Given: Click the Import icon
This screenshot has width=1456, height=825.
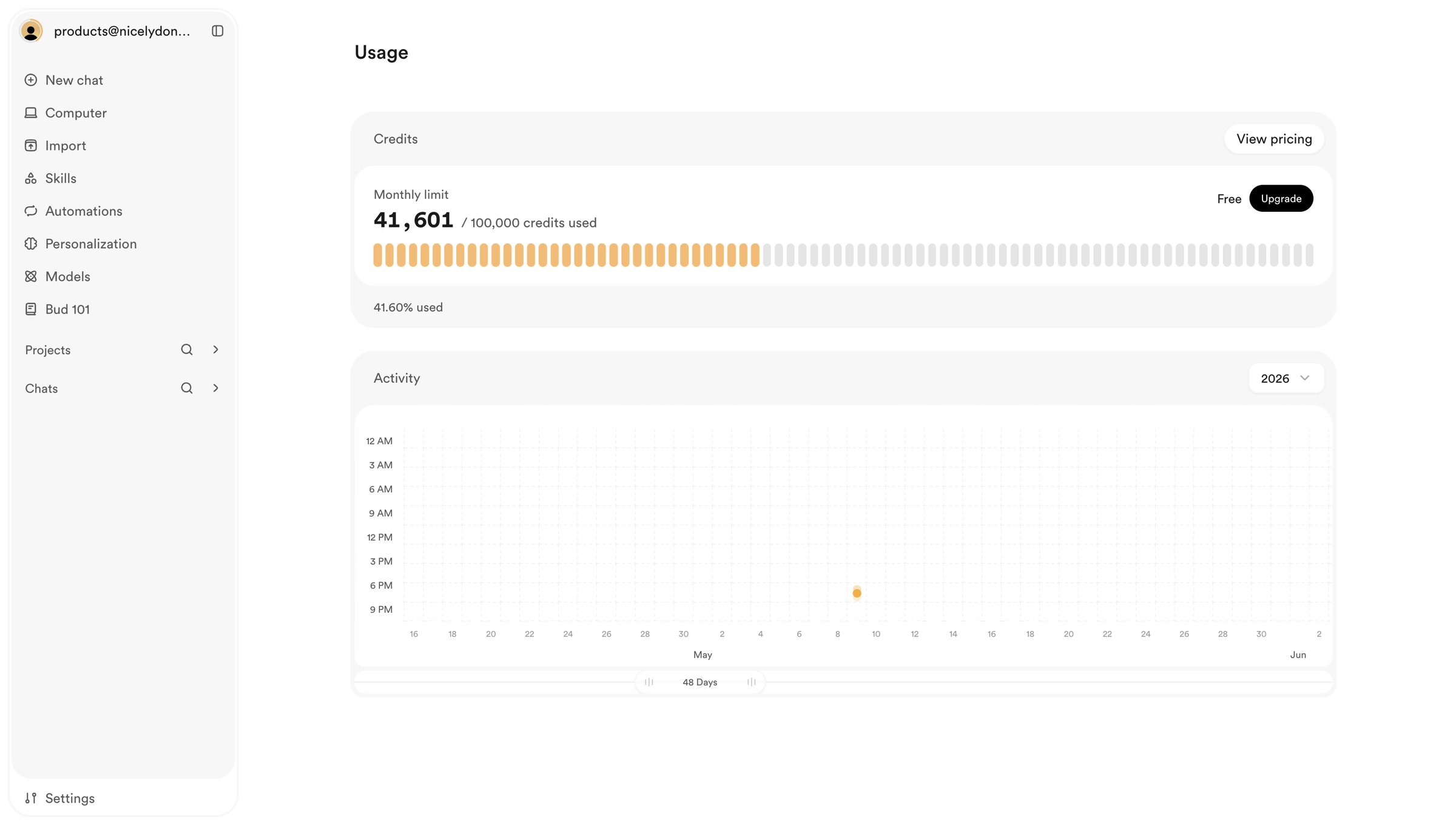Looking at the screenshot, I should (31, 146).
